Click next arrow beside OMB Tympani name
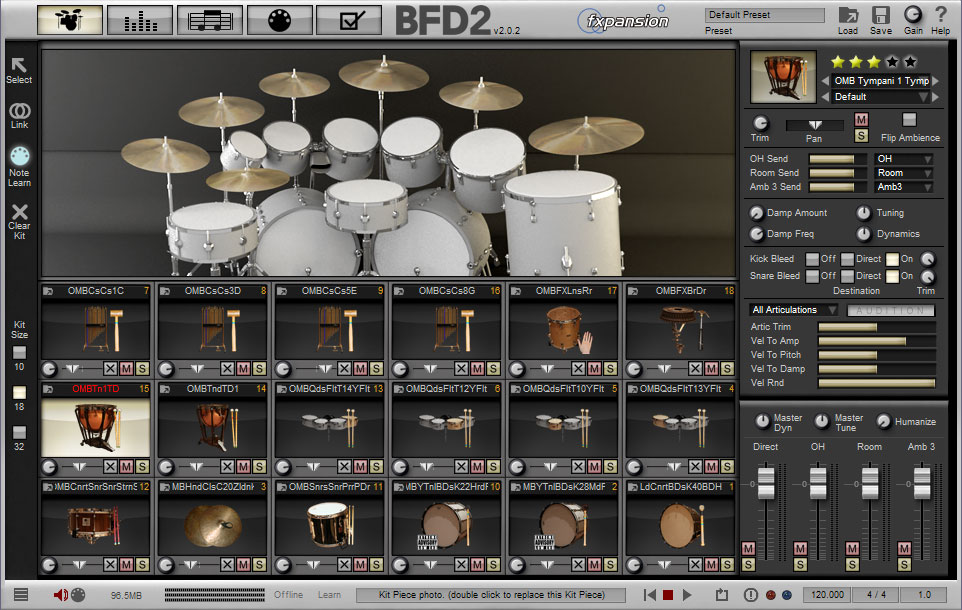This screenshot has height=610, width=962. point(936,81)
